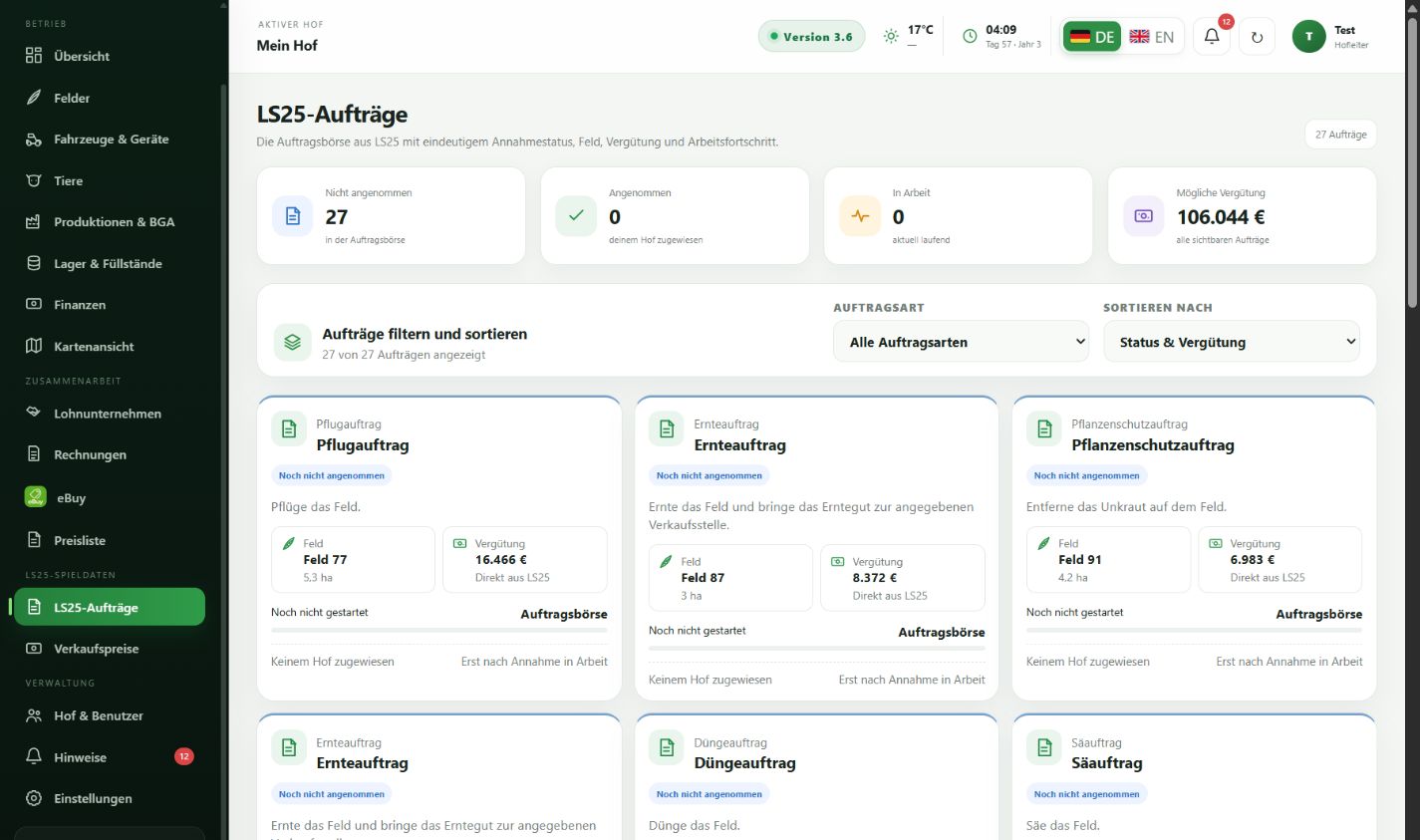Click the sun weather icon
This screenshot has width=1420, height=840.
891,36
